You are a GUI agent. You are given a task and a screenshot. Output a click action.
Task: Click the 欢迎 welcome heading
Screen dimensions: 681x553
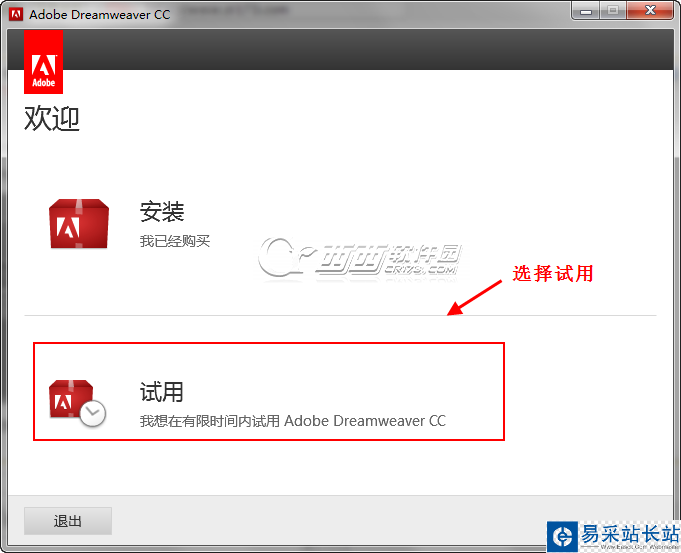[52, 118]
